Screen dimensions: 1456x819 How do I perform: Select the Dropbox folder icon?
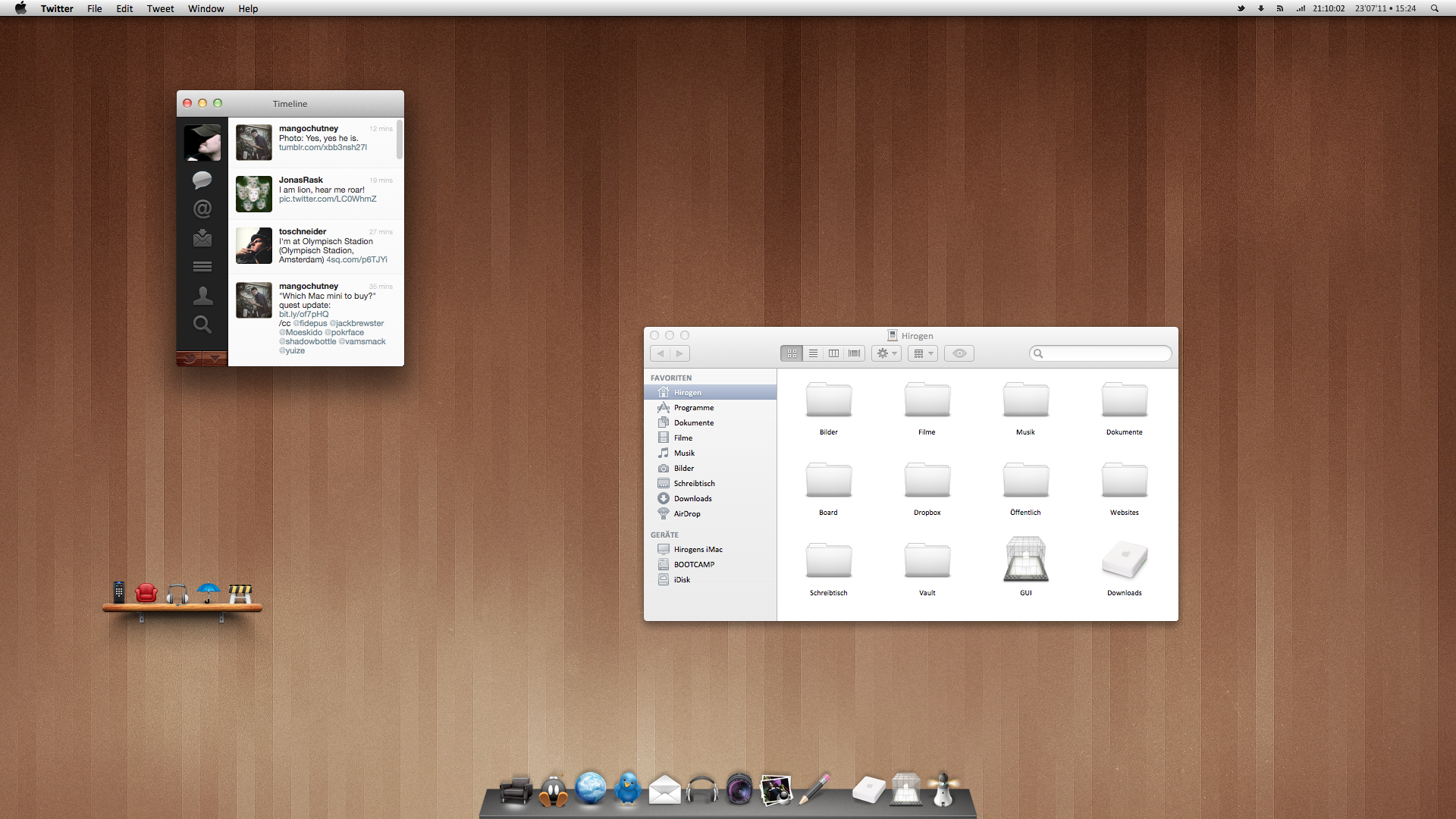coord(927,480)
